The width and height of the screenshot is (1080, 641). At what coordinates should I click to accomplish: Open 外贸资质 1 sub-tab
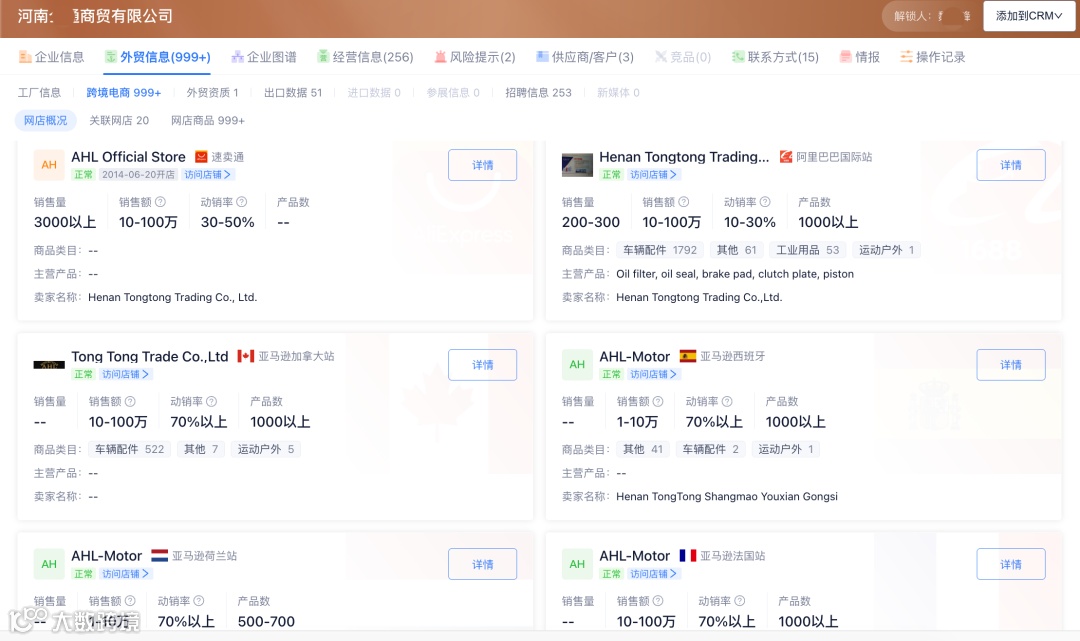(212, 92)
